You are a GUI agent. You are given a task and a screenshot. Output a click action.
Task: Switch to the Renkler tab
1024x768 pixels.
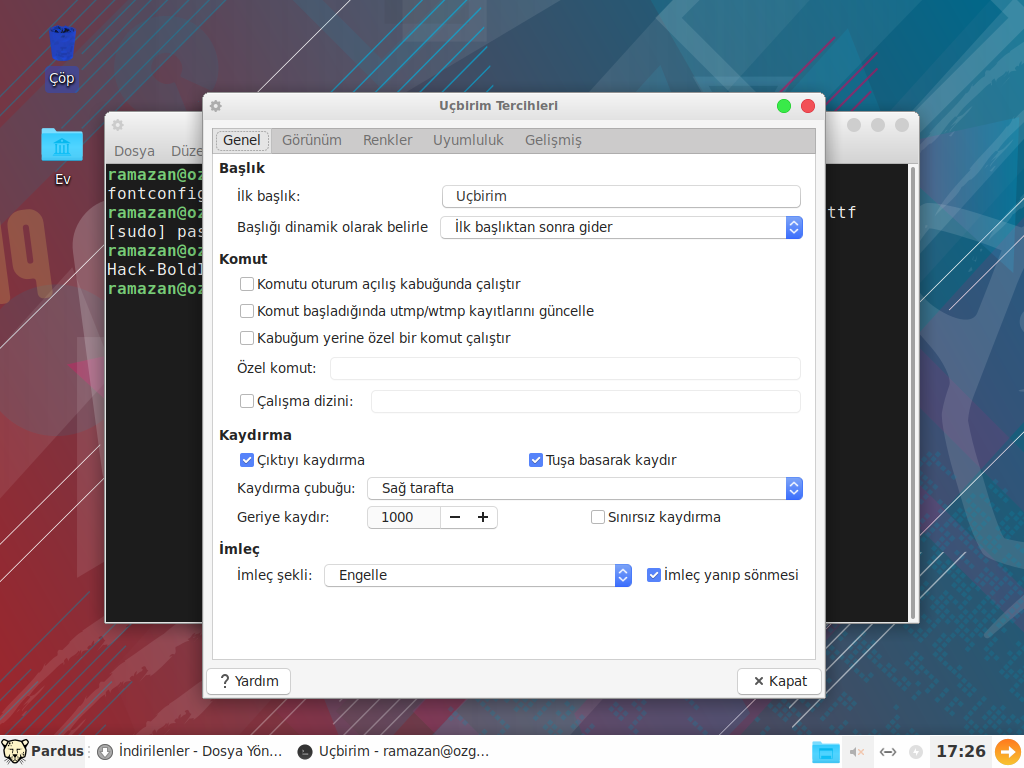[387, 140]
